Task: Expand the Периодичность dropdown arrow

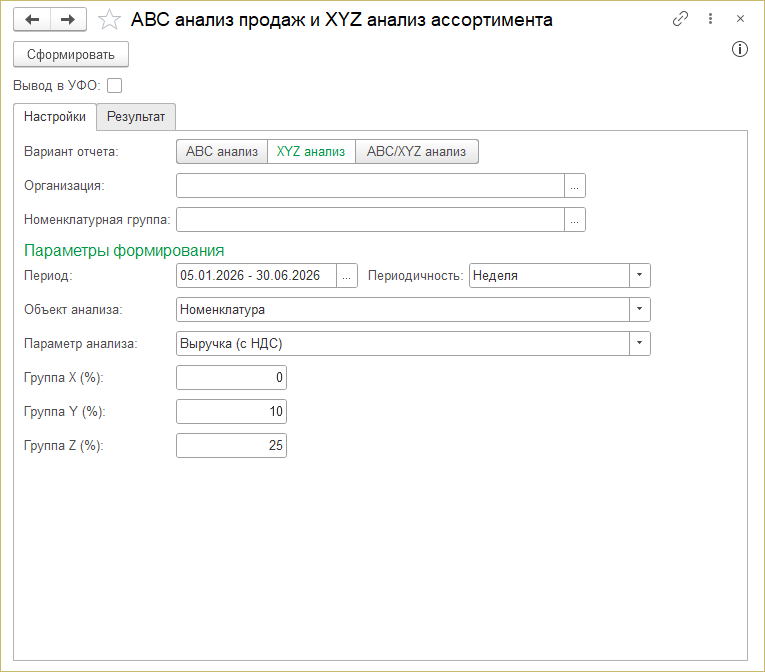Action: pyautogui.click(x=640, y=275)
